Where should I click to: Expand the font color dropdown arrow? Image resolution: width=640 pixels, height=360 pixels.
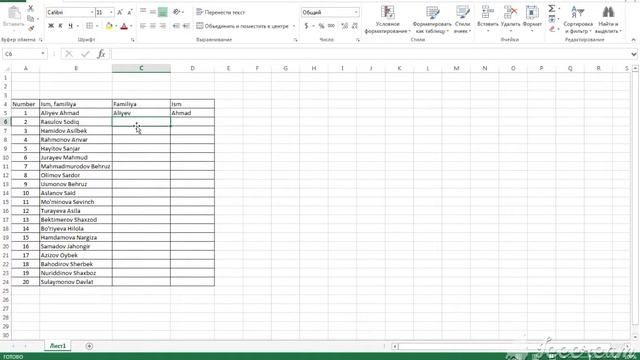point(131,26)
